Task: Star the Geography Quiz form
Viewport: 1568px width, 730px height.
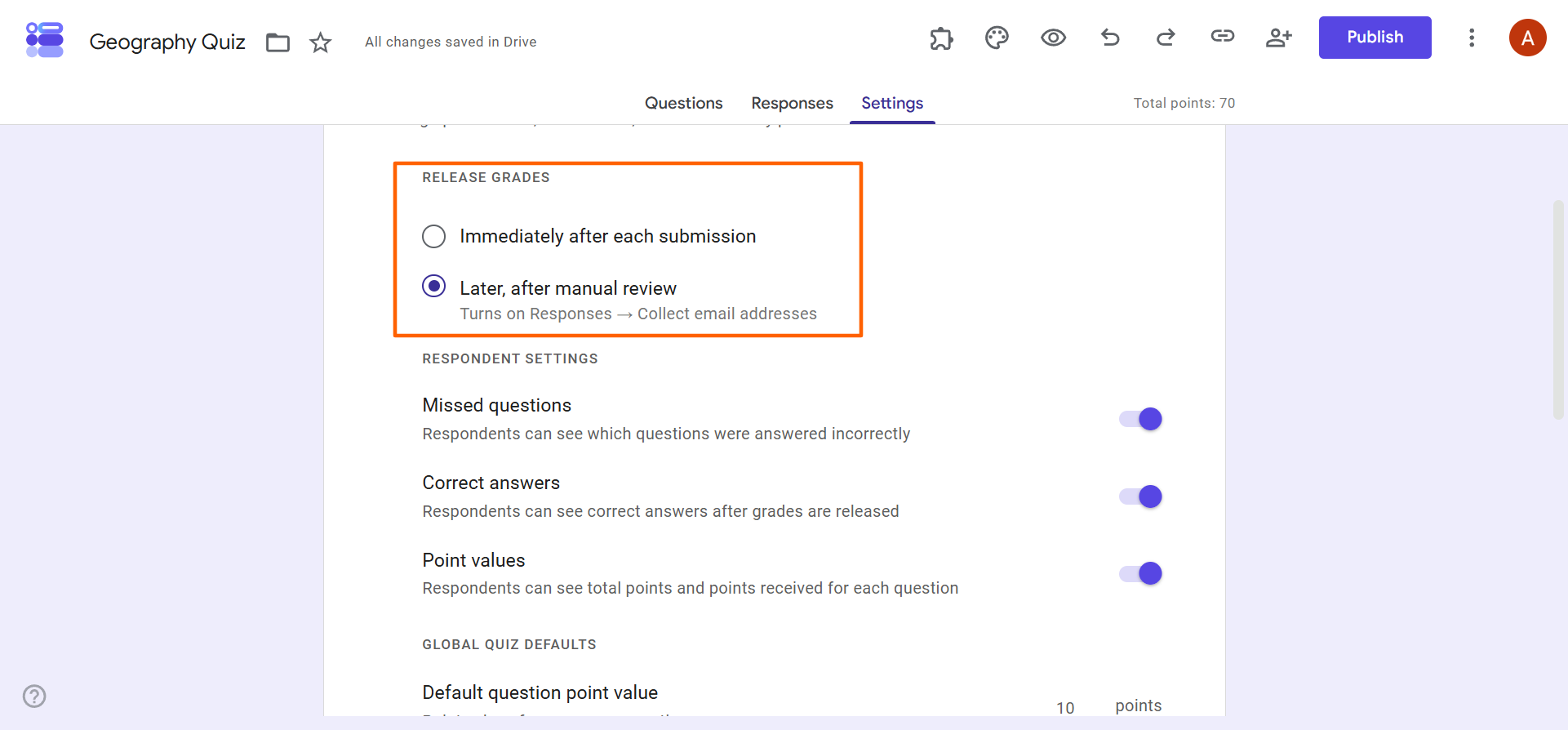Action: click(x=321, y=42)
